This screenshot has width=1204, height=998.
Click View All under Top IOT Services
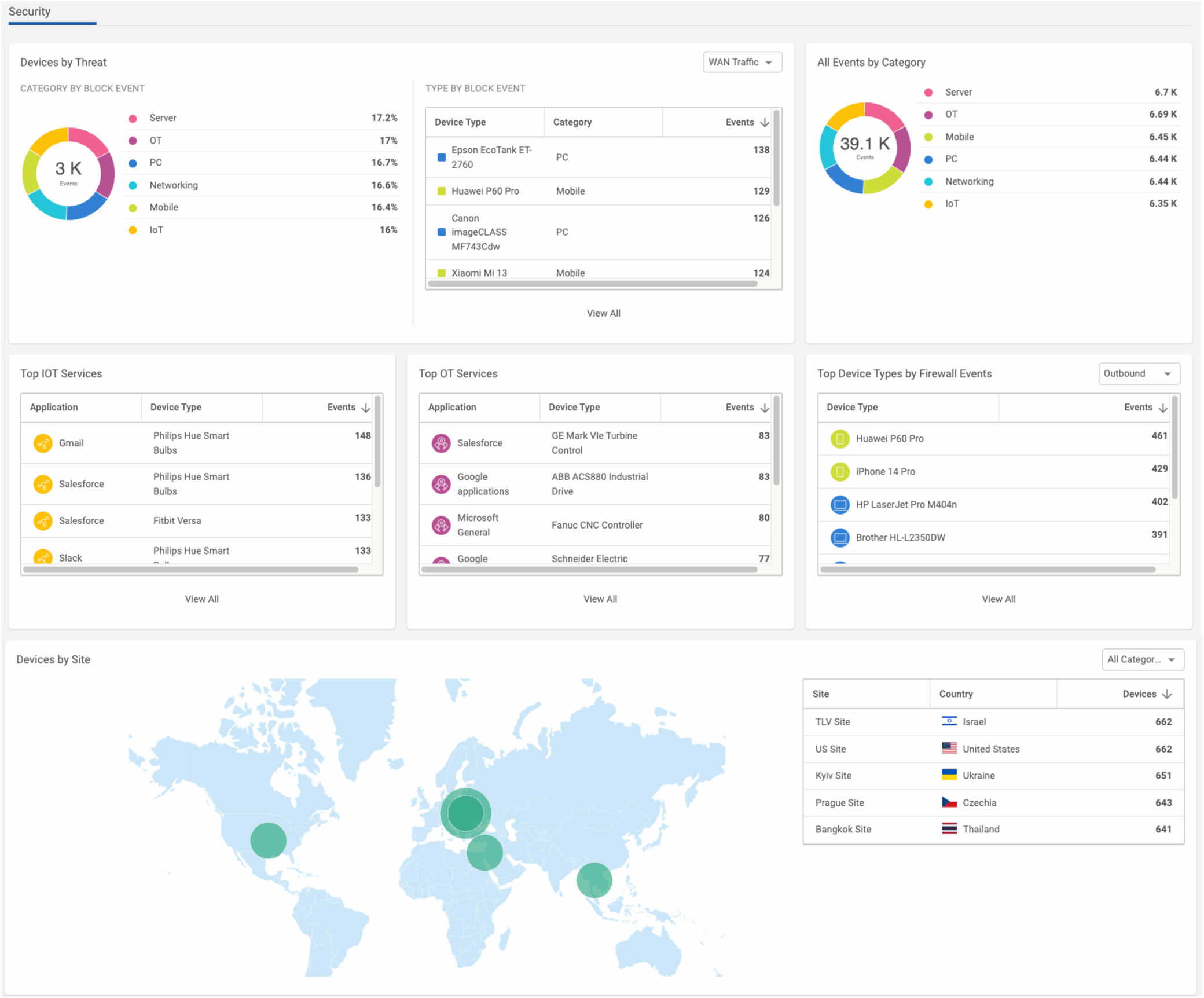point(201,599)
